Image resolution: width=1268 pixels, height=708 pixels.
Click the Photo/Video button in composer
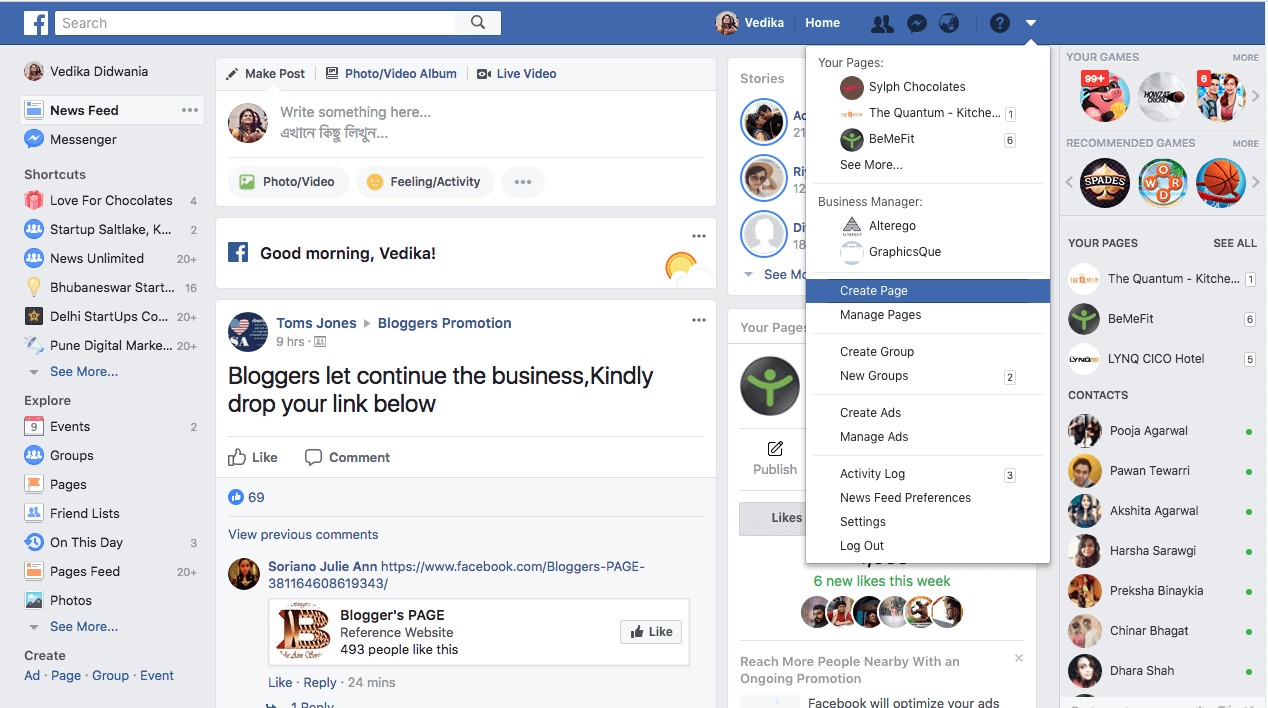click(288, 182)
